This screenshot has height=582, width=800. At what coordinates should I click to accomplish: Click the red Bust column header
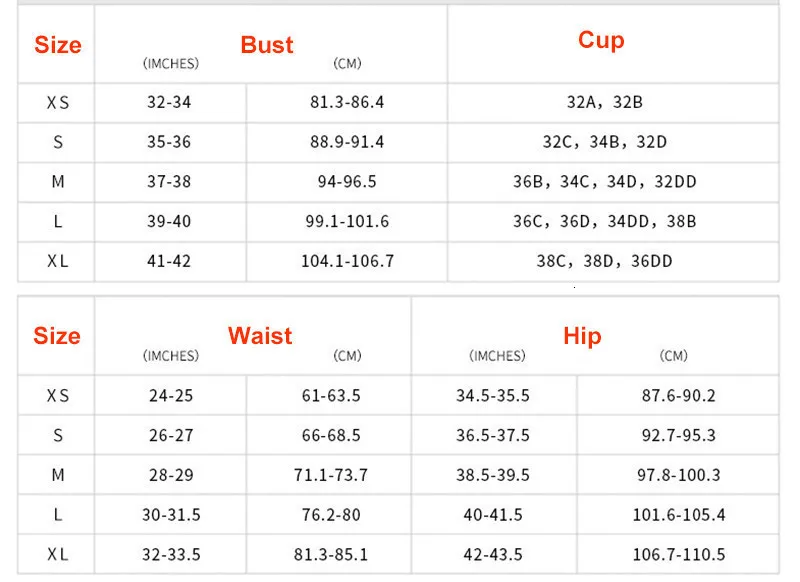267,45
